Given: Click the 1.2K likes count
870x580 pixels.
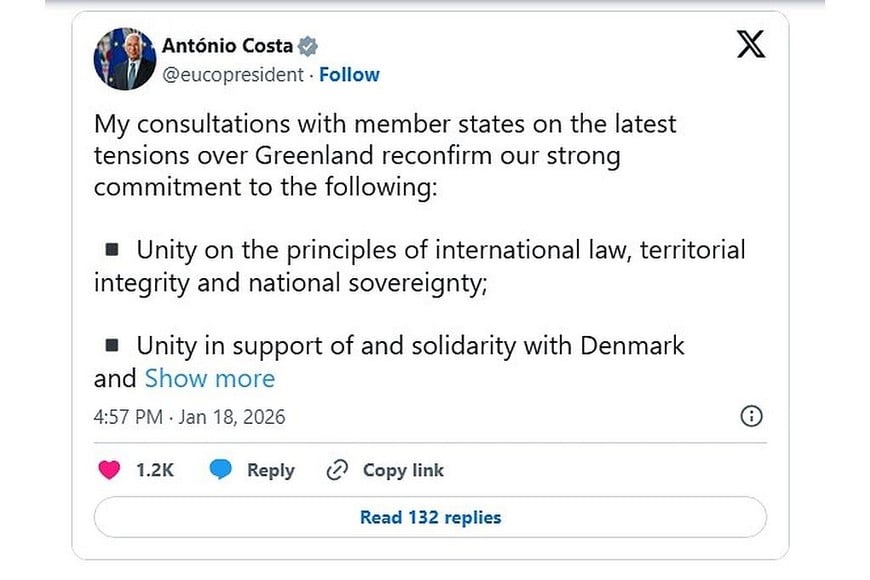Looking at the screenshot, I should pos(155,470).
